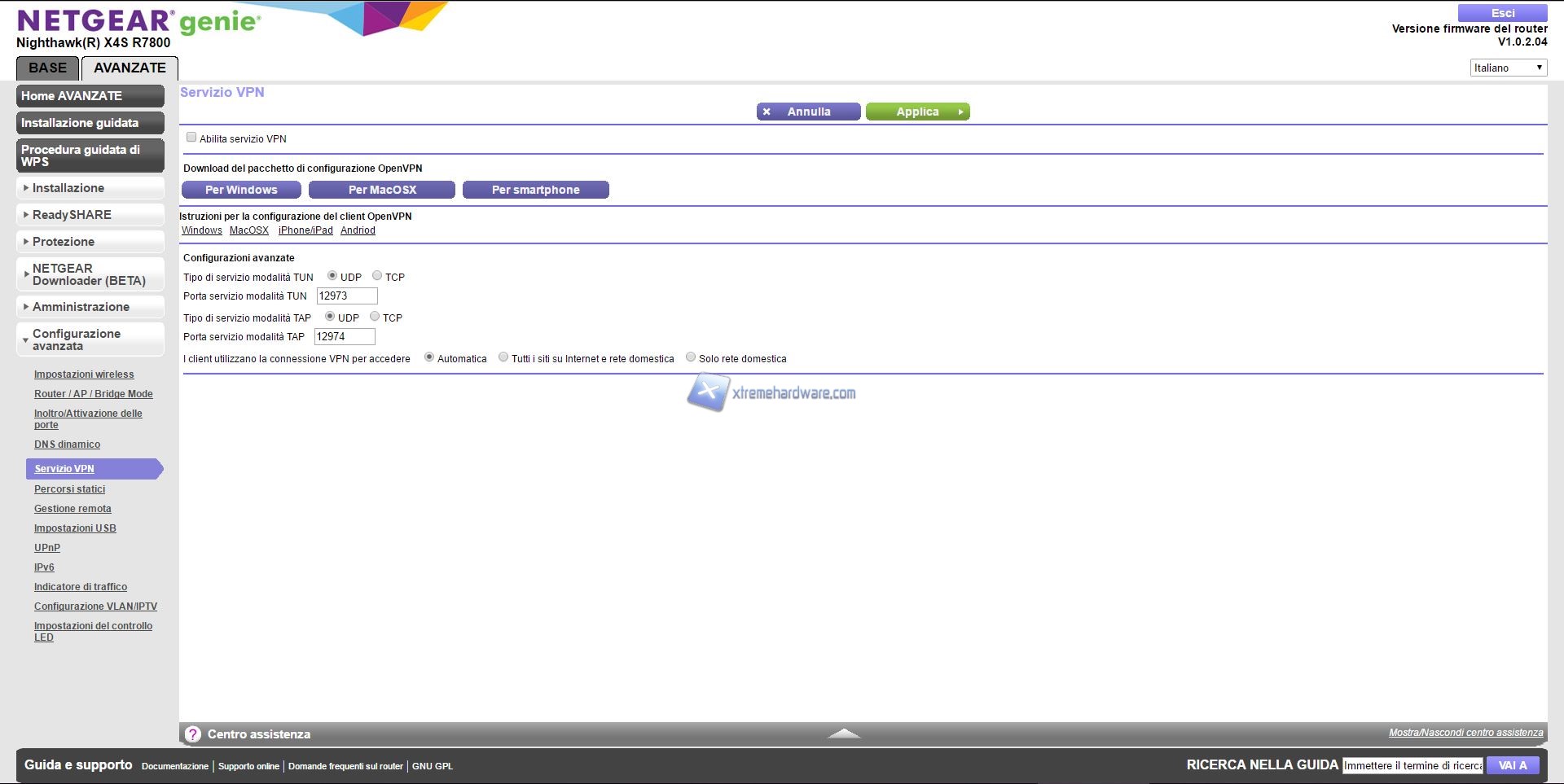
Task: Switch to the BASE tab
Action: point(48,68)
